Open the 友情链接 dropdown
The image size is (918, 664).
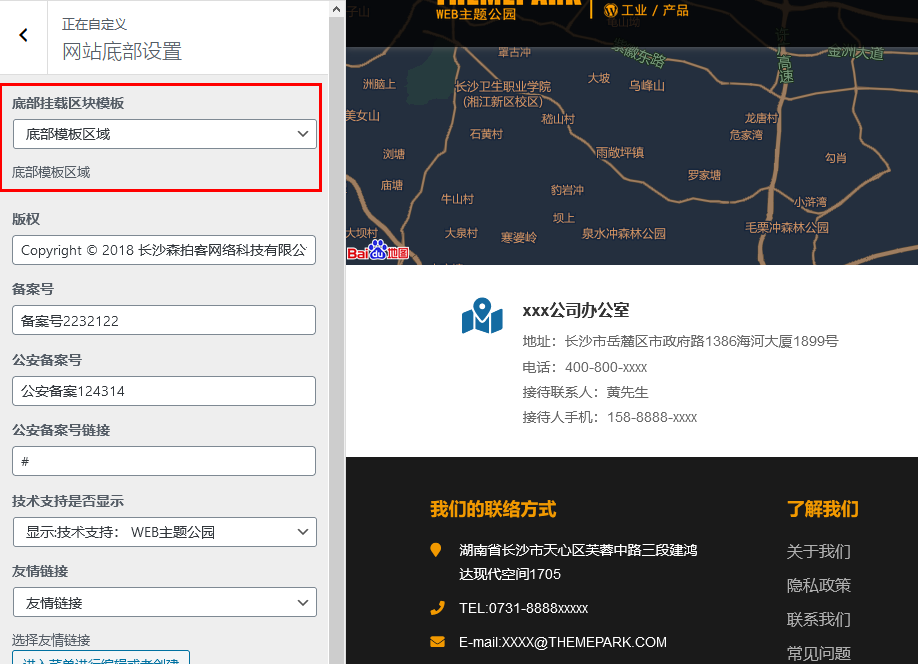pos(164,602)
